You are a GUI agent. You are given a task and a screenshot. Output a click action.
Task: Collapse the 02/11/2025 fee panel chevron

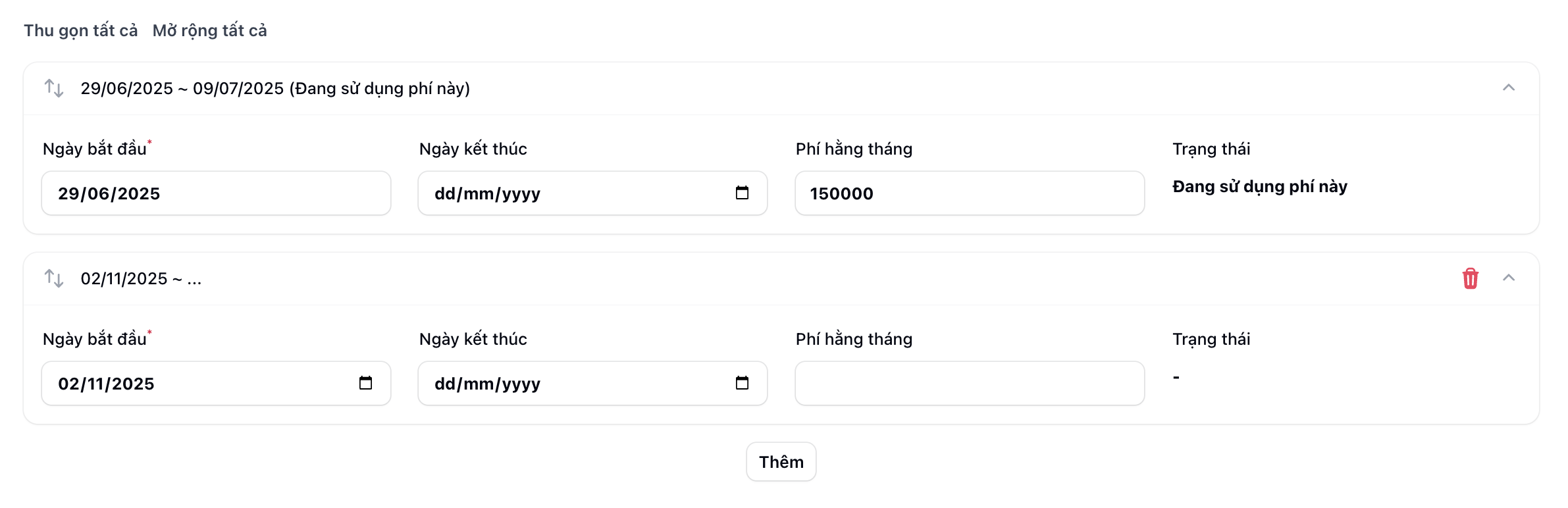click(x=1509, y=278)
